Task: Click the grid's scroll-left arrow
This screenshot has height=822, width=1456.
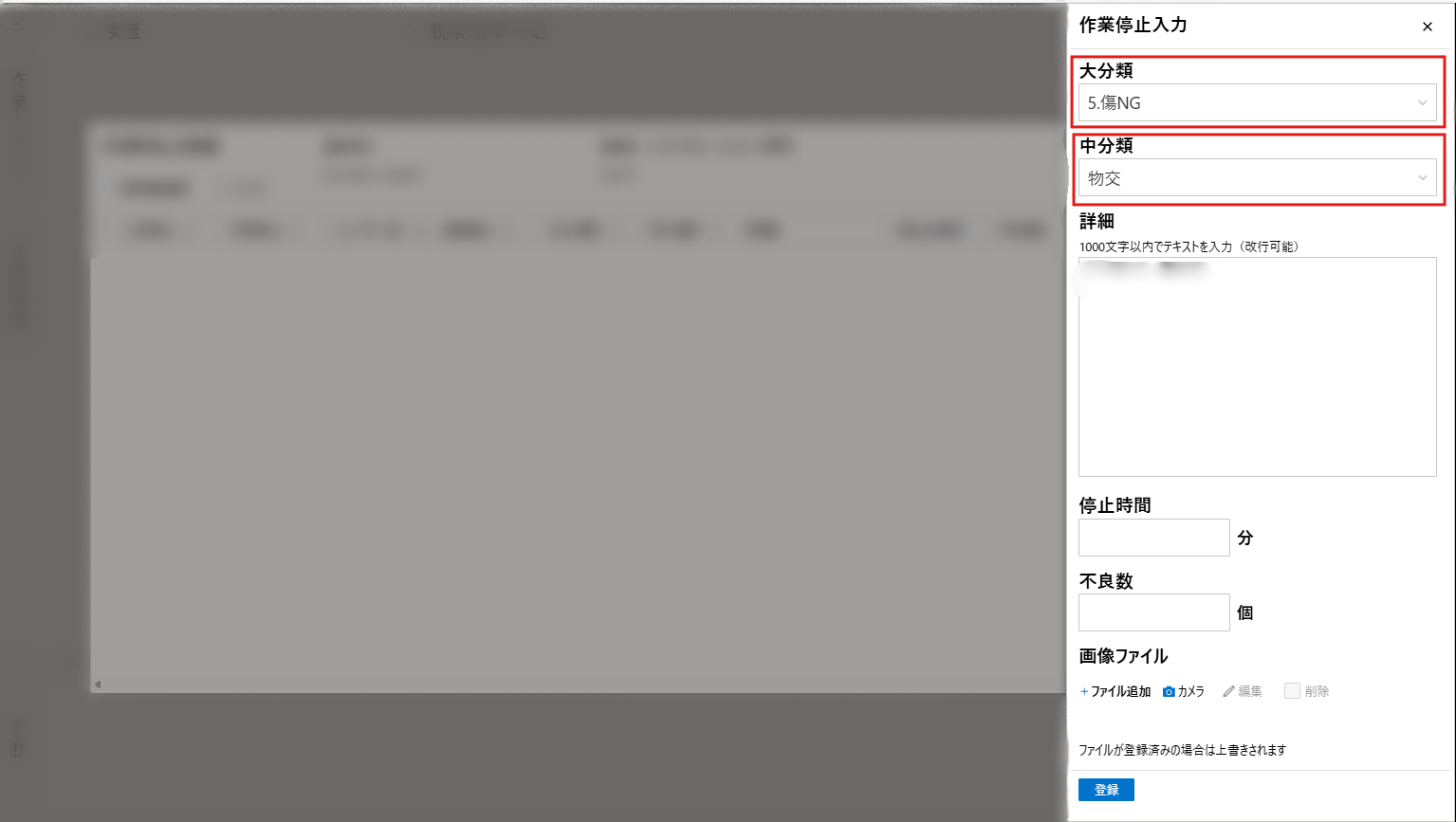Action: [98, 685]
